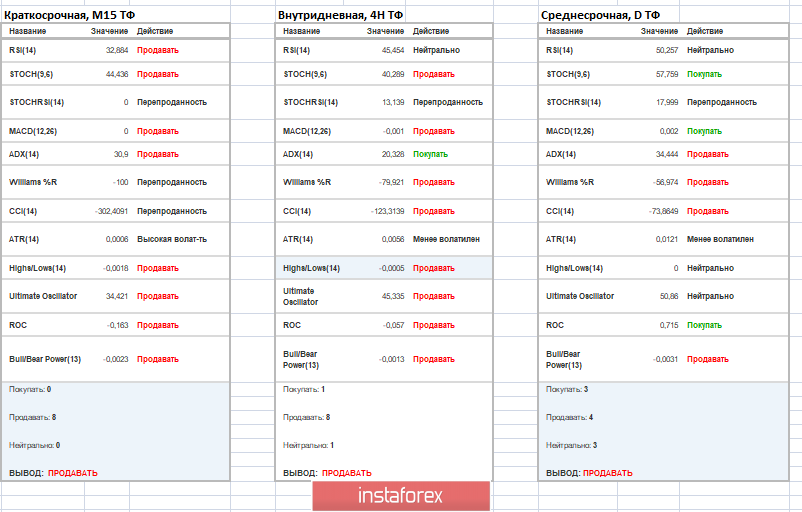802x512 pixels.
Task: Click Bull/Bear Power(13) value -0,0023
Action: (x=116, y=359)
